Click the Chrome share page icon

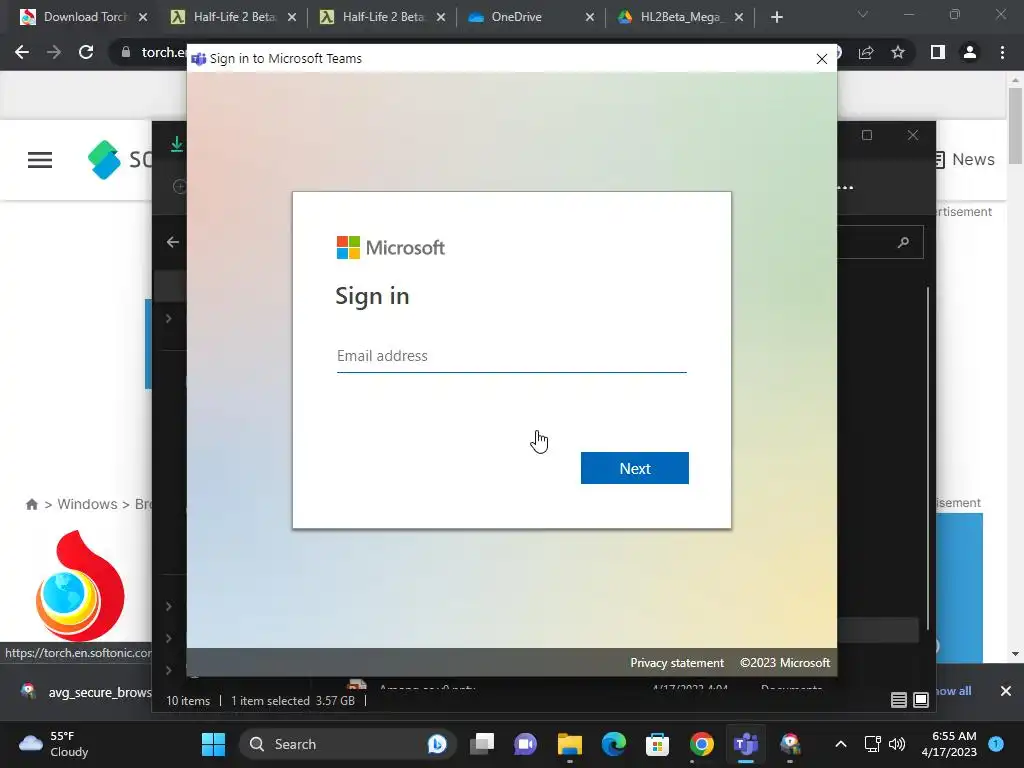(867, 53)
